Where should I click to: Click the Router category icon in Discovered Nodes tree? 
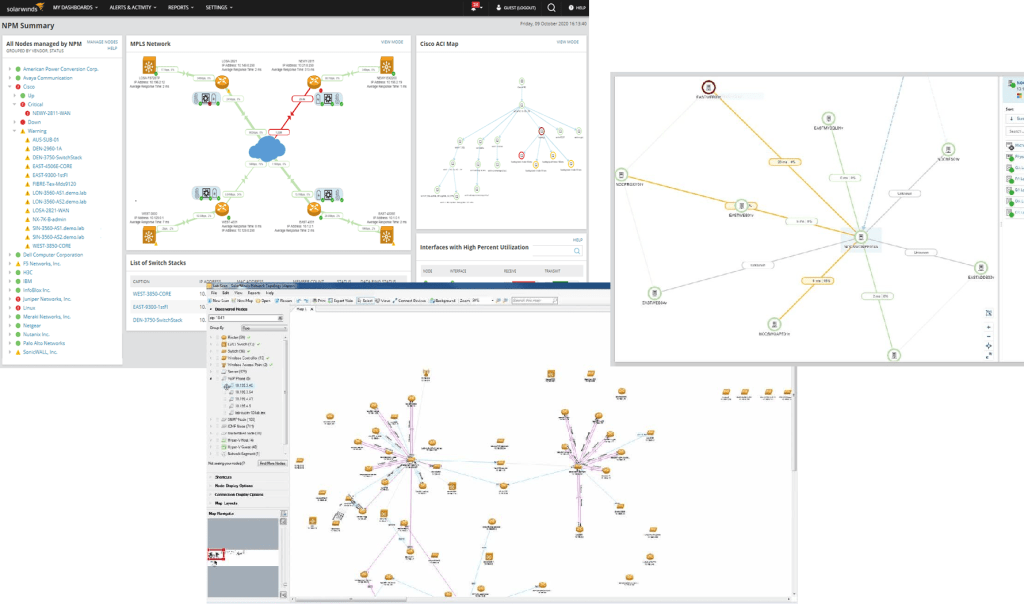coord(224,337)
